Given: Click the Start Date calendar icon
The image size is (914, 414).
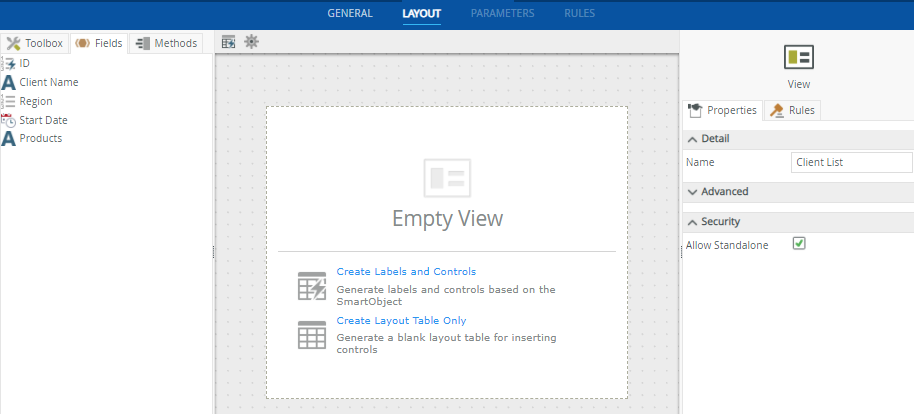Looking at the screenshot, I should [x=9, y=120].
